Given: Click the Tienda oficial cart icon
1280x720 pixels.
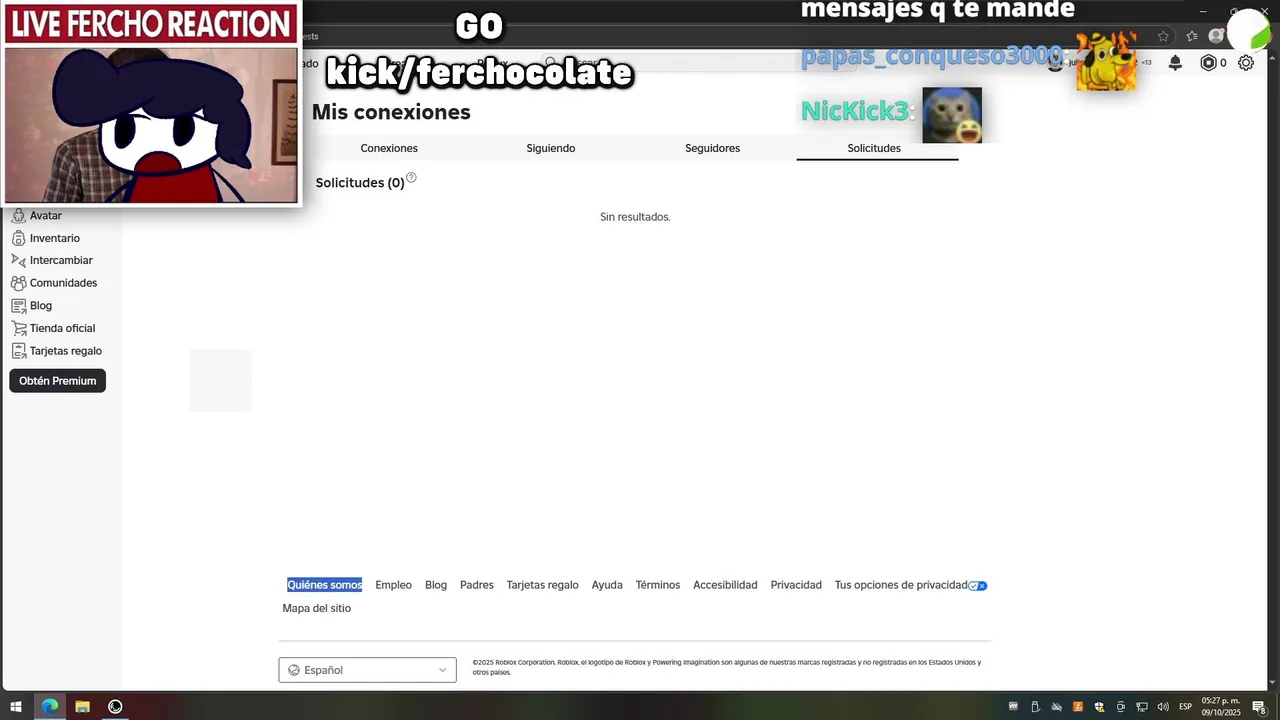Looking at the screenshot, I should point(18,328).
